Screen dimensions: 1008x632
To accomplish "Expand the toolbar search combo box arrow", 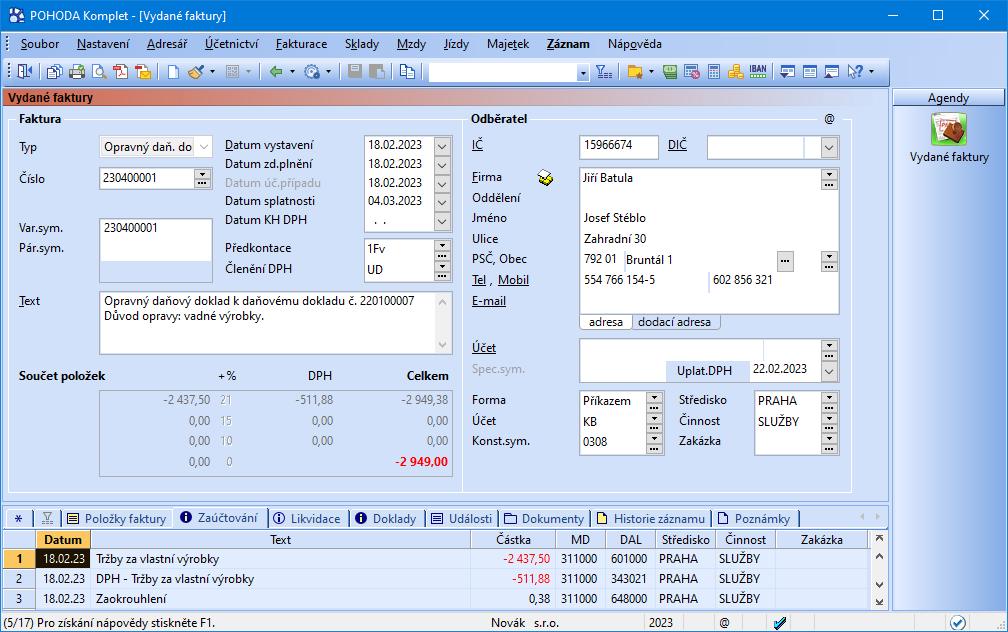I will tap(583, 73).
